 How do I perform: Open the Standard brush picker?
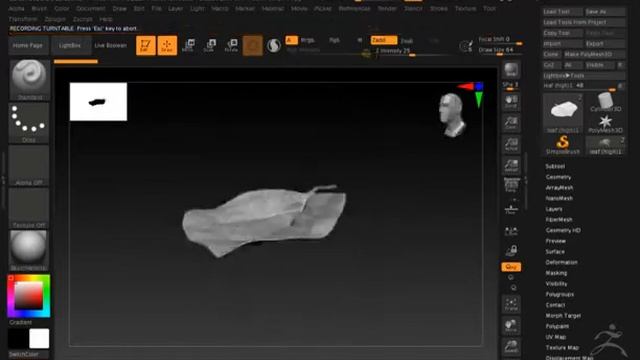tap(29, 80)
